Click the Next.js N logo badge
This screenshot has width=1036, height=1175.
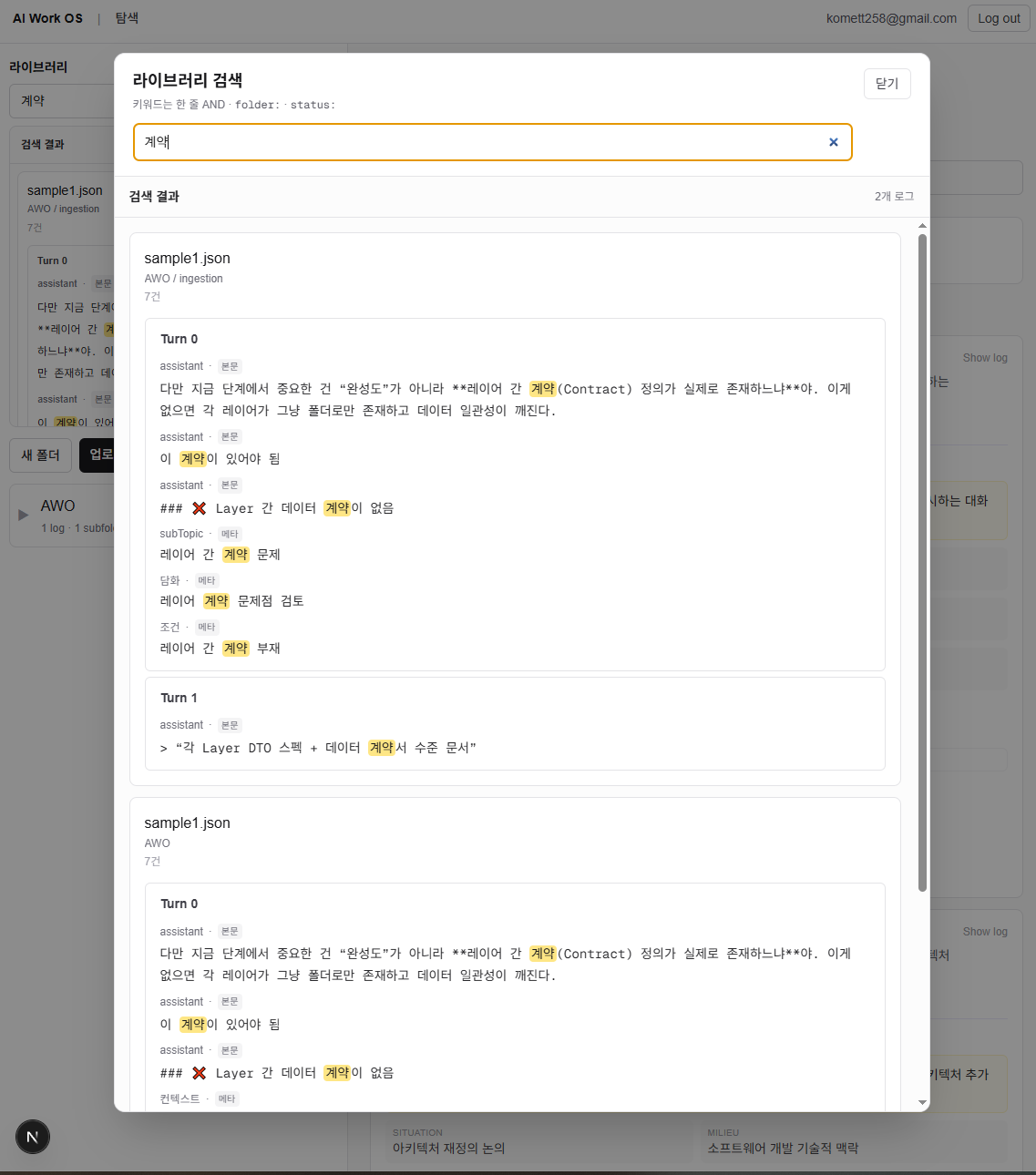[x=33, y=1137]
